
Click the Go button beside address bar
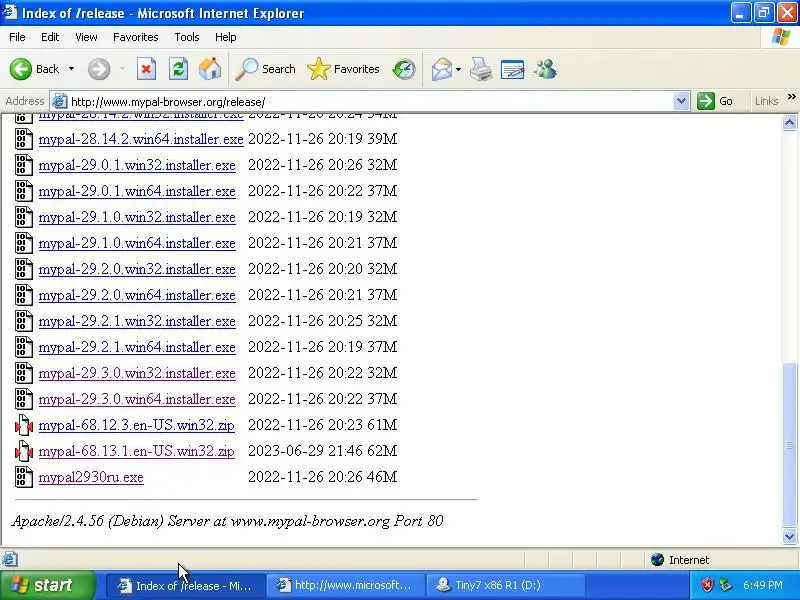[x=716, y=101]
